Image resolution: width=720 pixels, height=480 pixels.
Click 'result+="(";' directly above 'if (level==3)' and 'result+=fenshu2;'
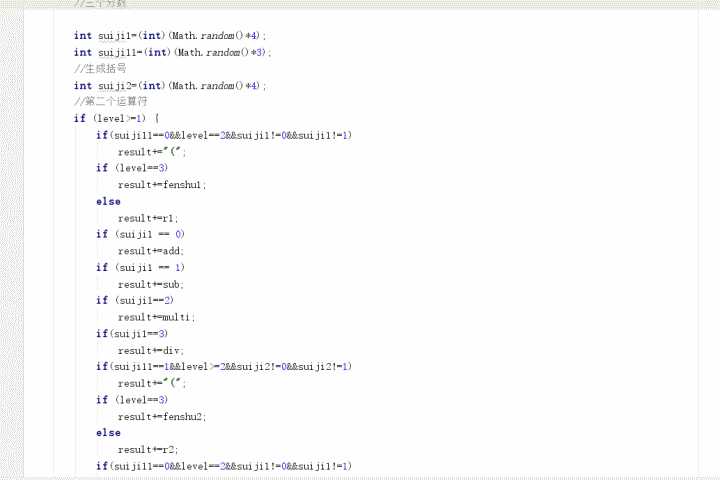tap(152, 384)
